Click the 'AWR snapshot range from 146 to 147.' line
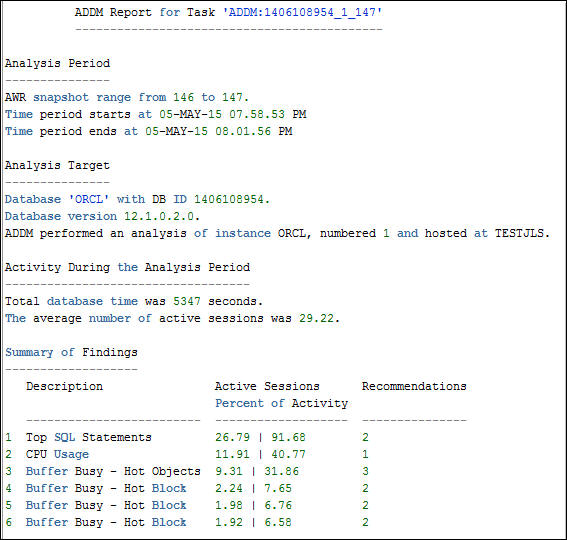The image size is (567, 540). pos(127,97)
